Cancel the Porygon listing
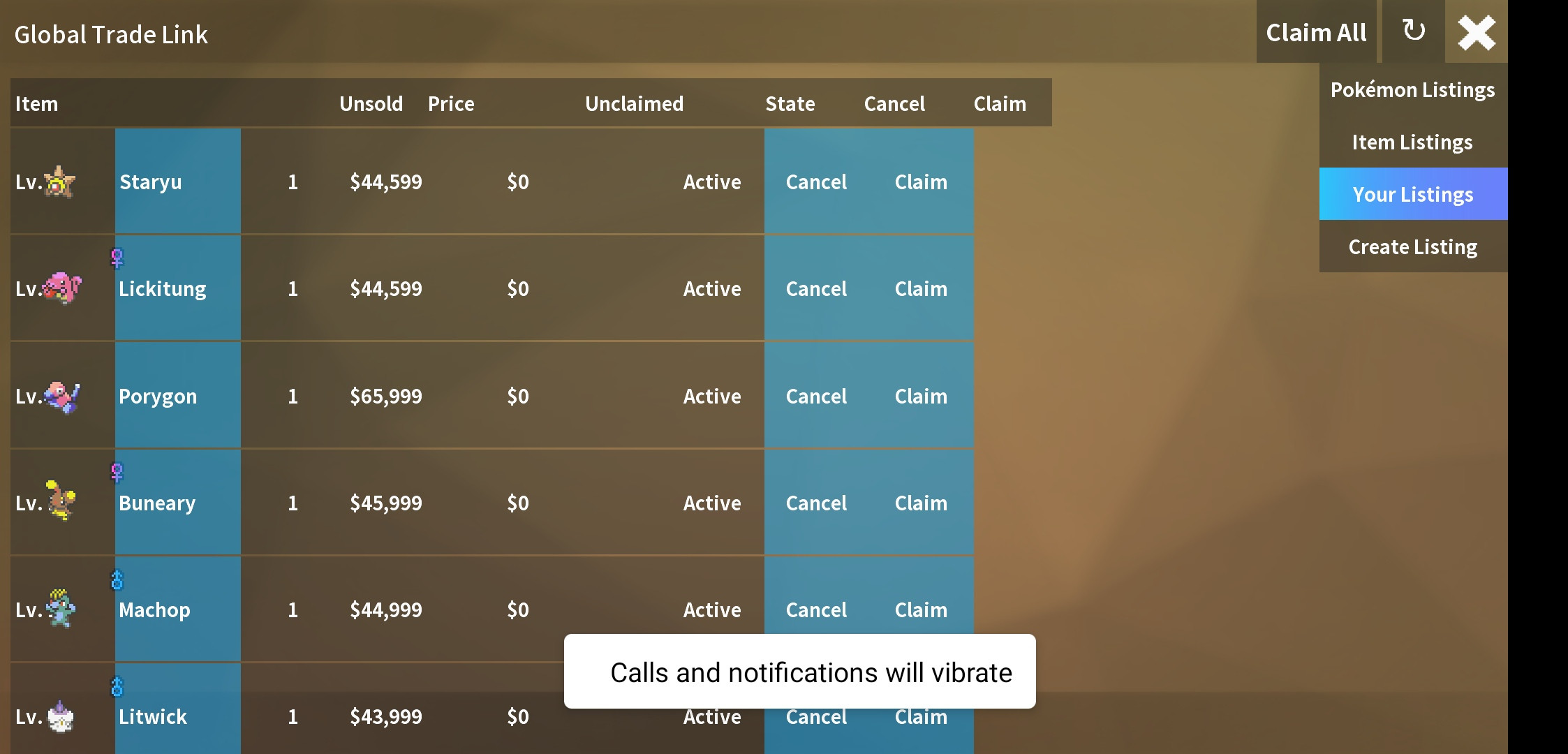Screen dimensions: 1568x754 pos(815,394)
